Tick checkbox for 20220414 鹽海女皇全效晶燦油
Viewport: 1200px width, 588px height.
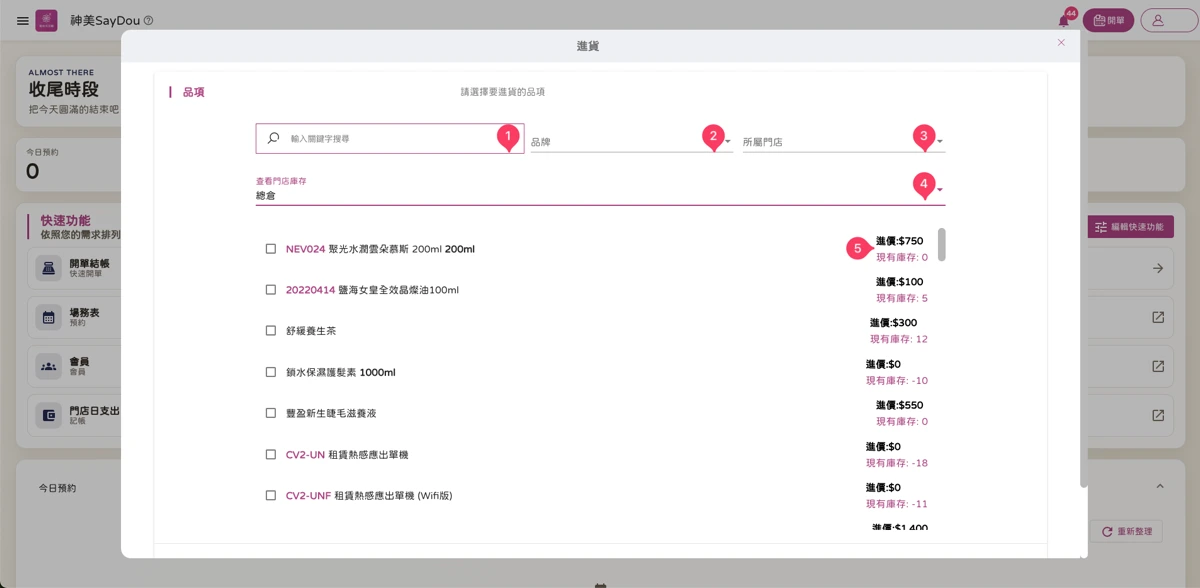pyautogui.click(x=271, y=290)
